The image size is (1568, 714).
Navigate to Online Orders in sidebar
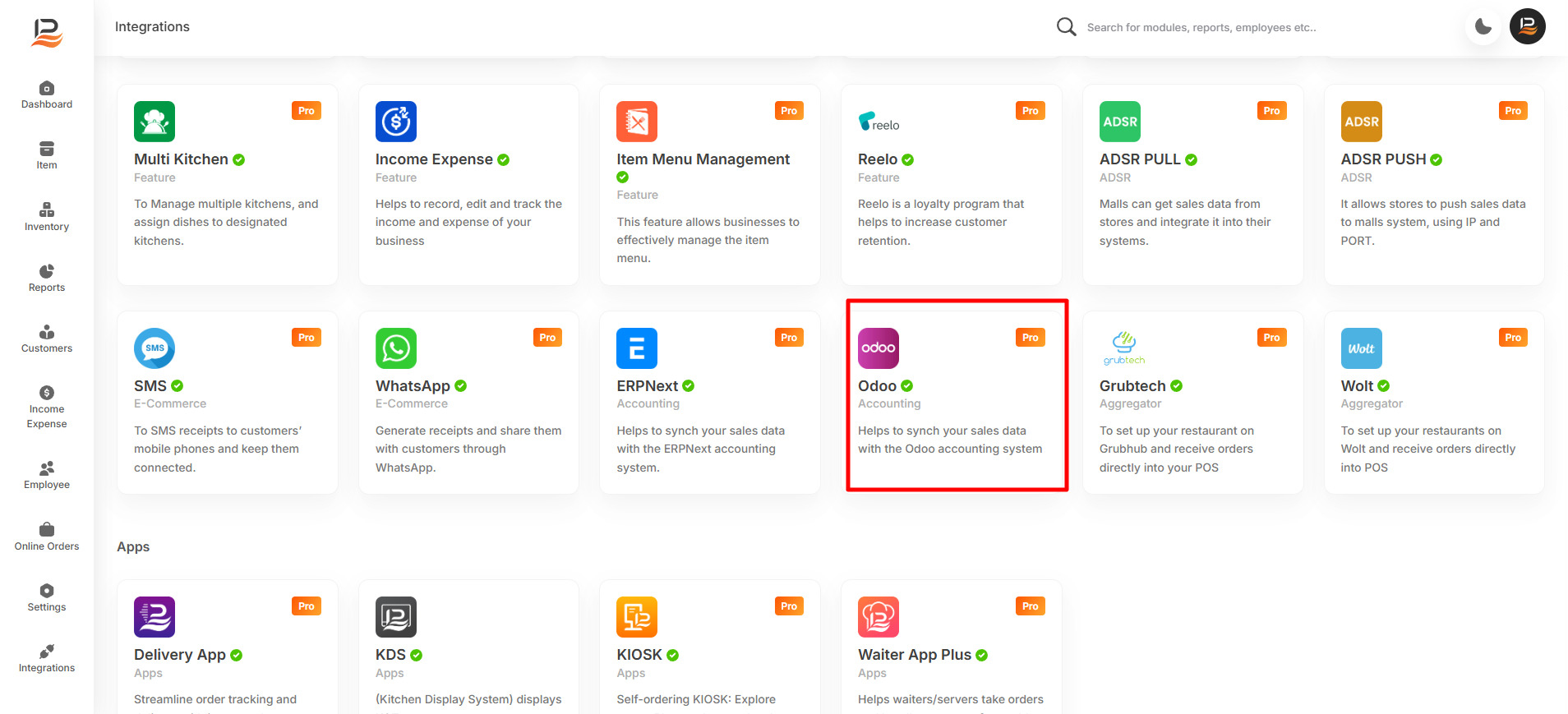coord(47,537)
